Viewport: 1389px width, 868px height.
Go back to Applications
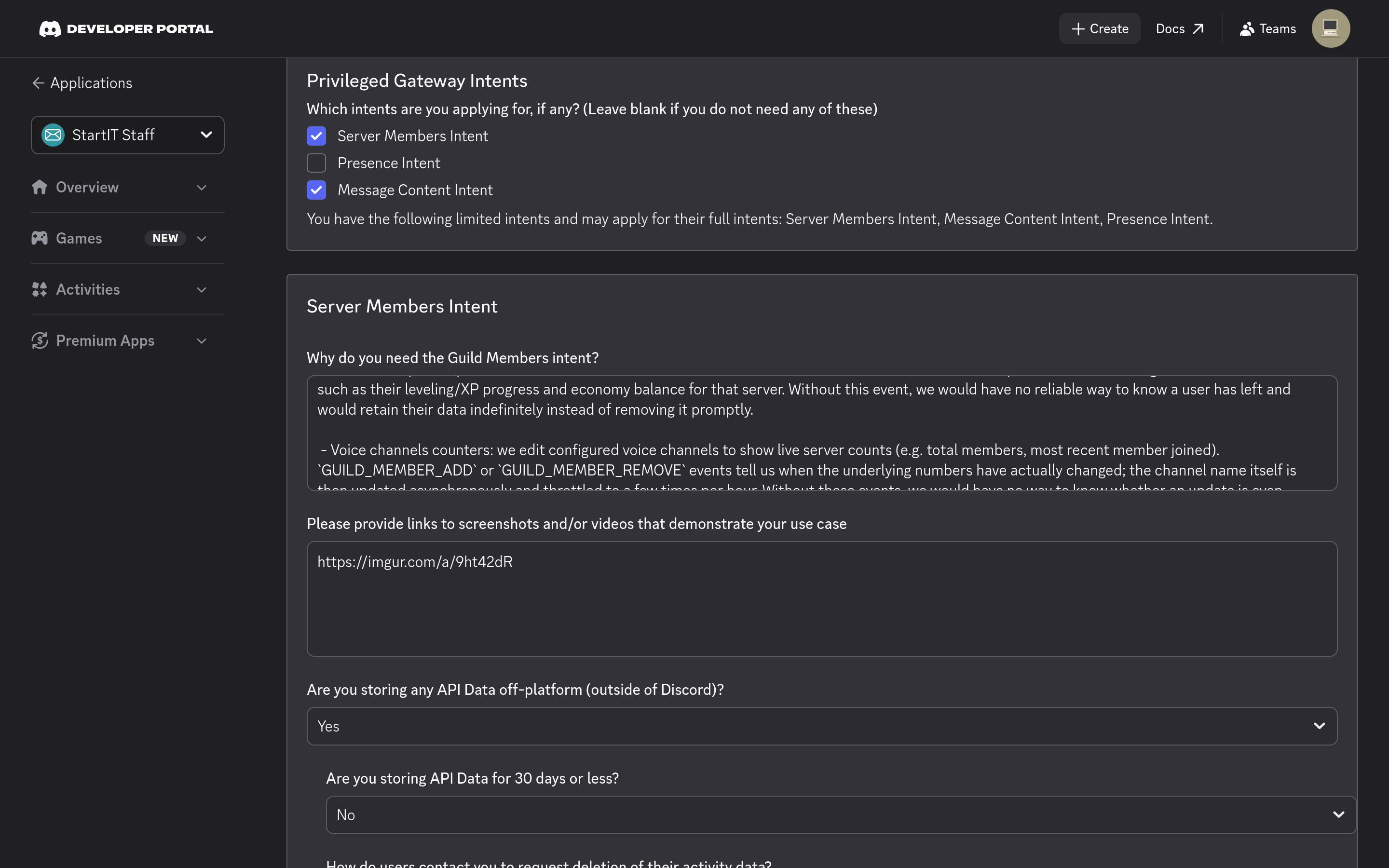[x=82, y=83]
